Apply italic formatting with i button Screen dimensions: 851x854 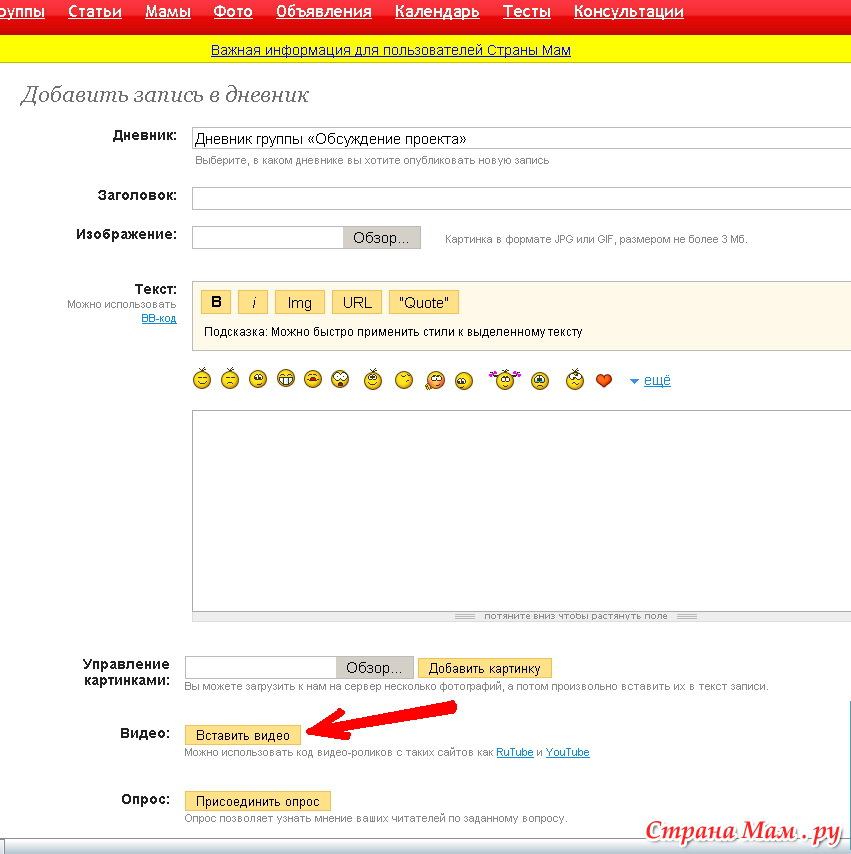point(253,302)
